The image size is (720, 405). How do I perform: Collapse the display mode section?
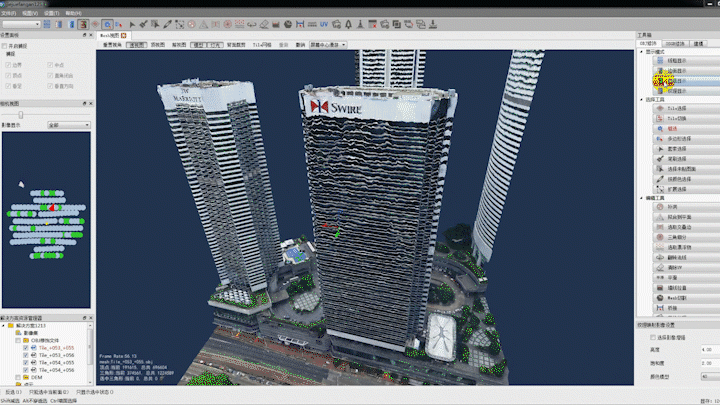641,52
